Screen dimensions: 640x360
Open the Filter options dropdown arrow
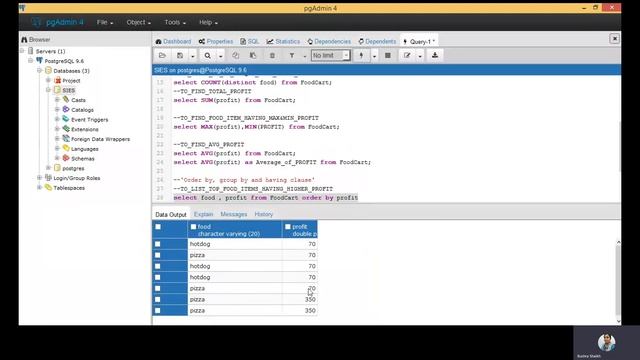tap(304, 56)
